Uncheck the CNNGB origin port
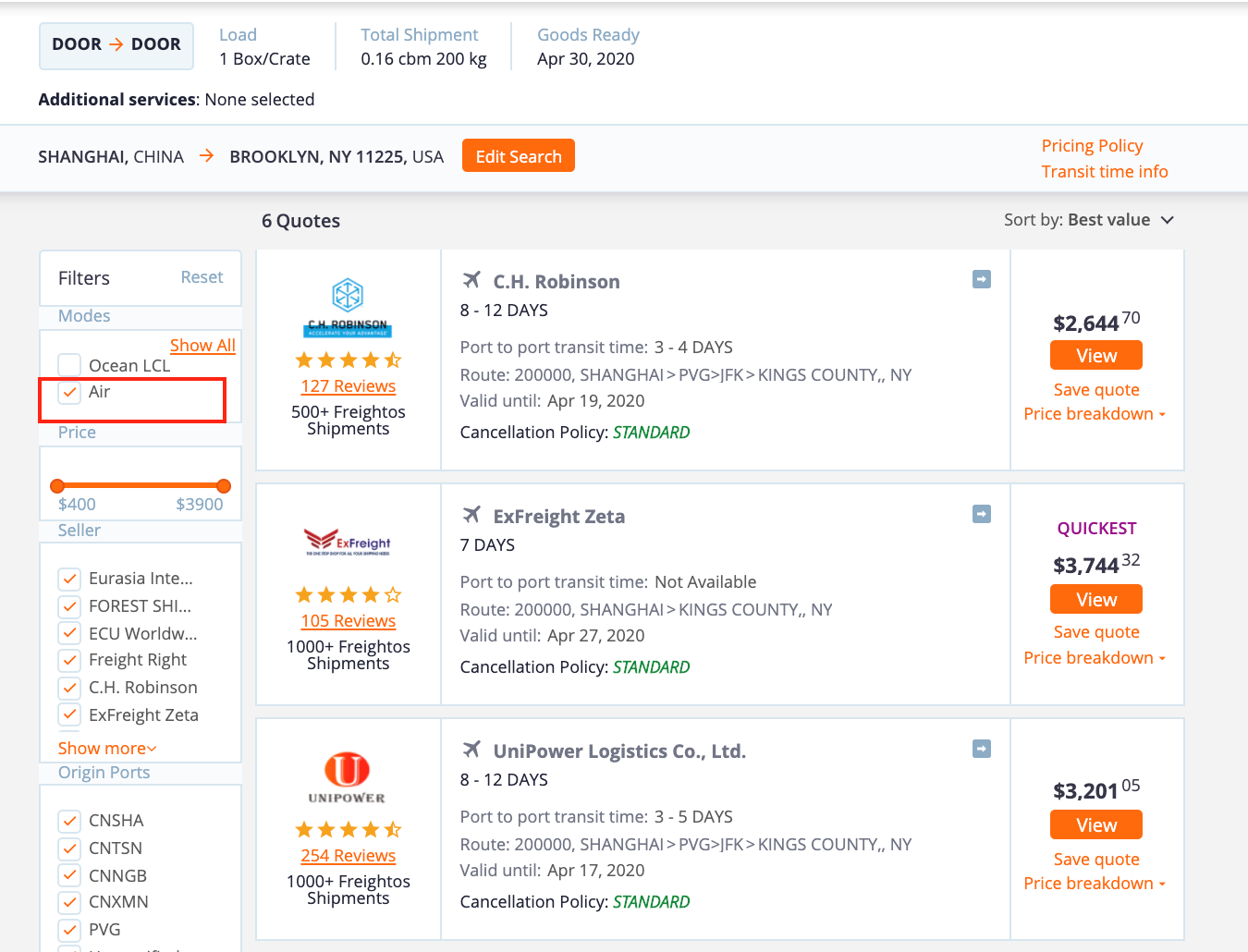 (69, 875)
